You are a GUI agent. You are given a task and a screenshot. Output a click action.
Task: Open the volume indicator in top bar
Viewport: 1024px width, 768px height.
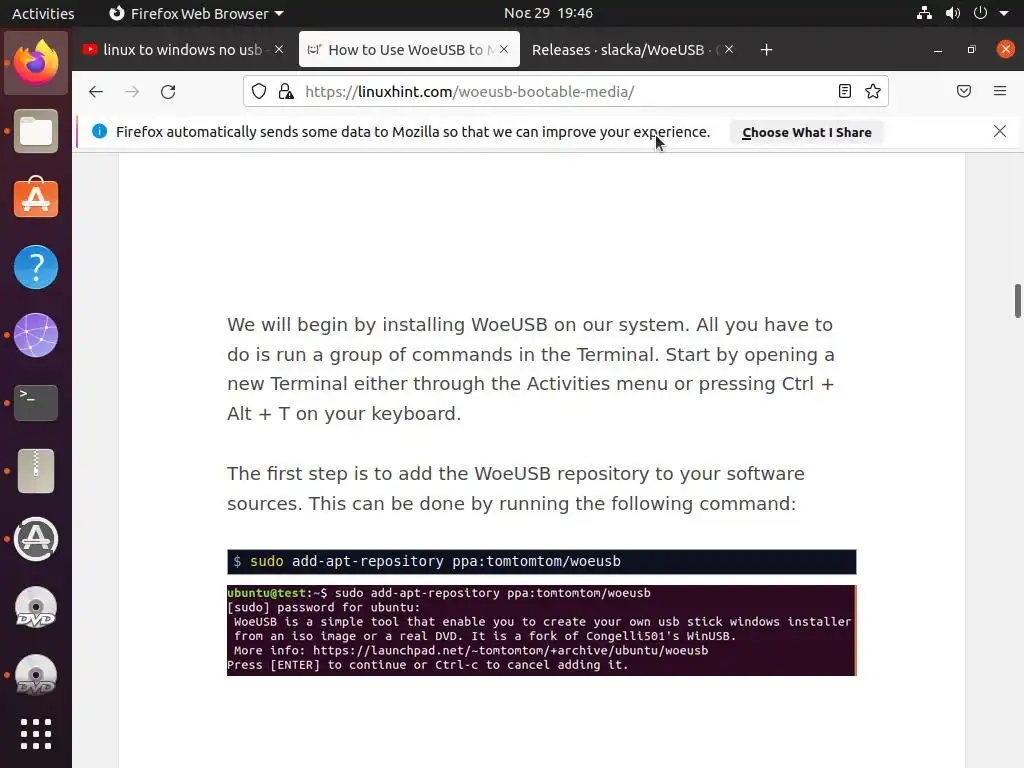(953, 13)
